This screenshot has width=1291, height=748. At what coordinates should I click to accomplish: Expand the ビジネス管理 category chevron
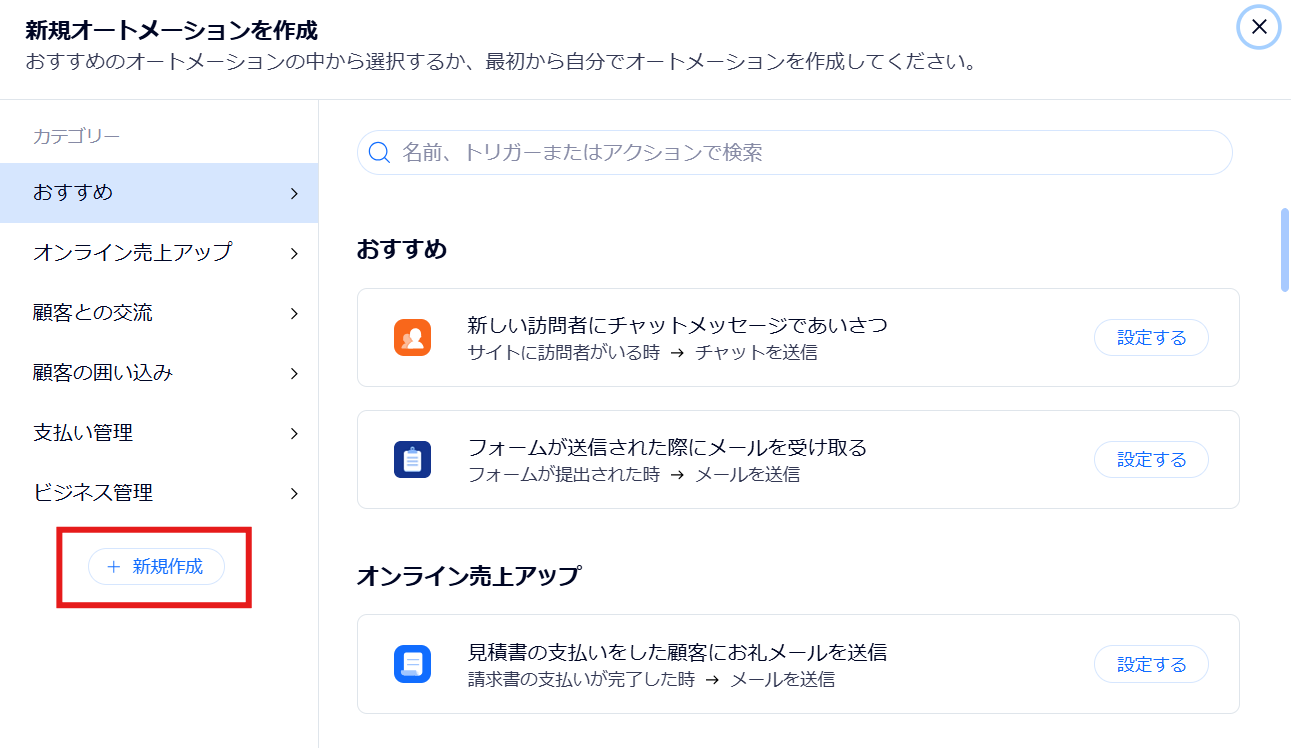[x=294, y=493]
